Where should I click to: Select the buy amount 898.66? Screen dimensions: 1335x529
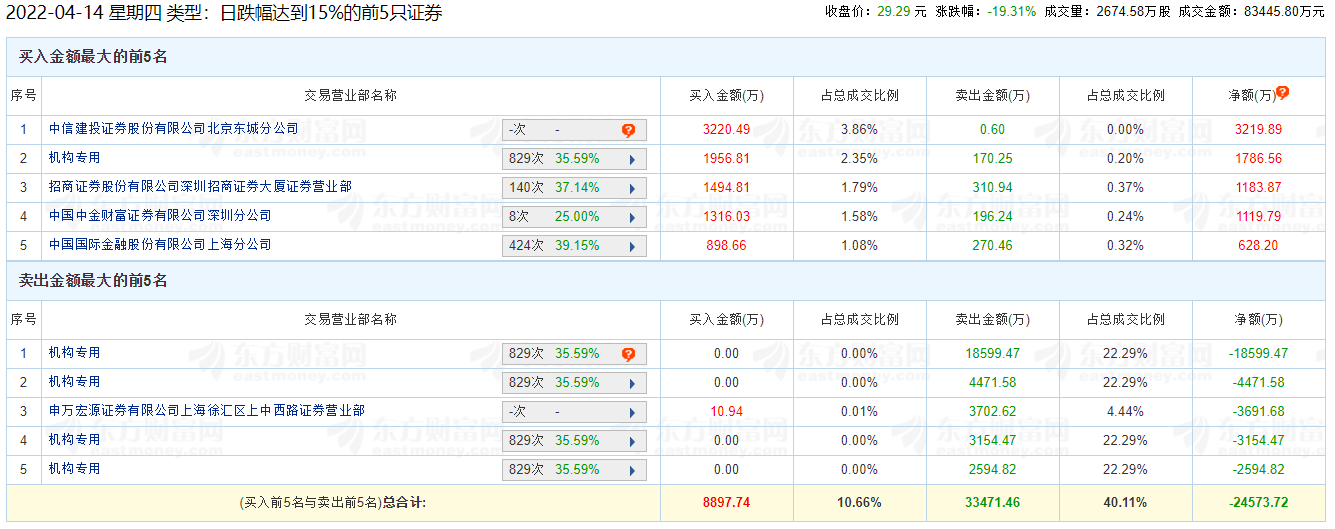click(x=726, y=246)
